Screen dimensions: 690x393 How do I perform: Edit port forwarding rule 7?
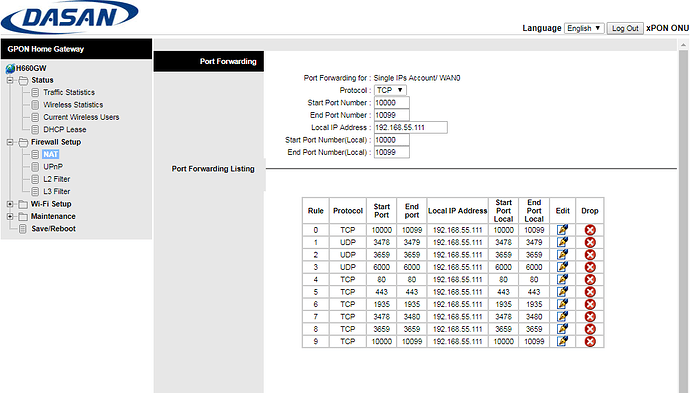[562, 316]
